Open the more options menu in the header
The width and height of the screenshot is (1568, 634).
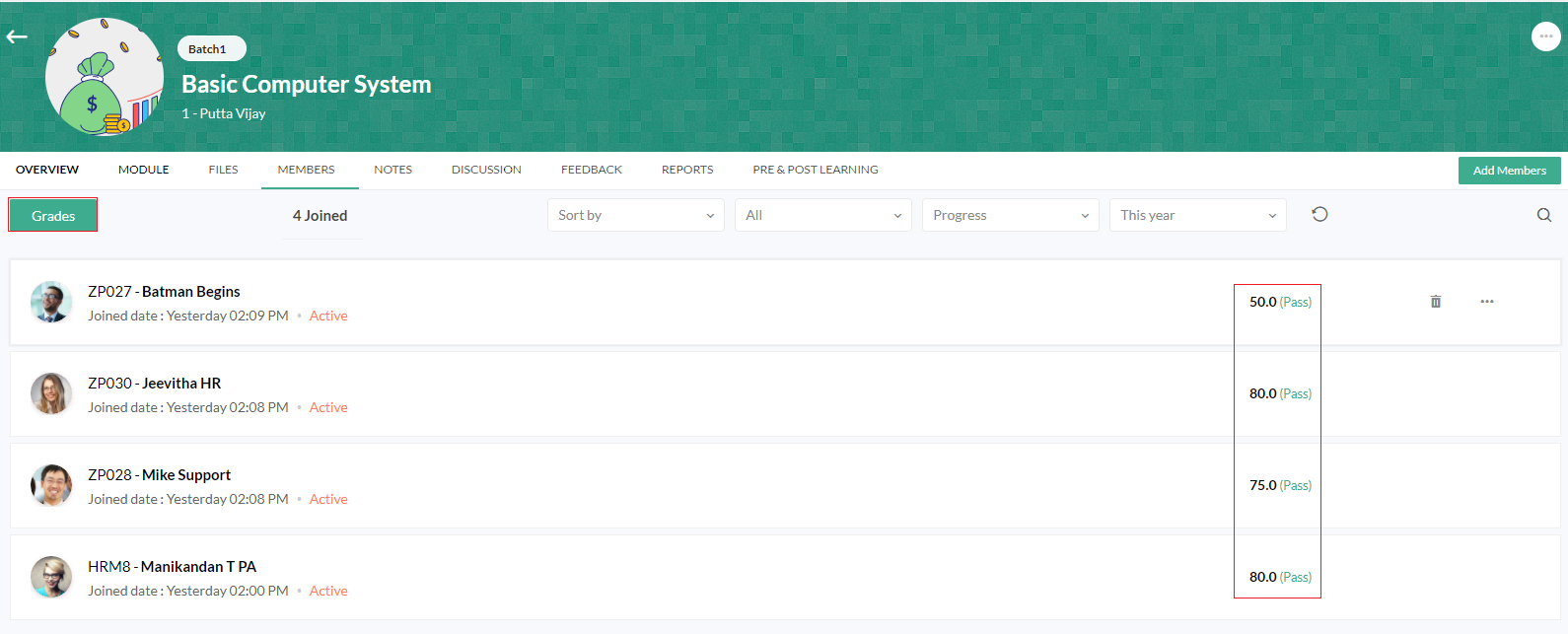pos(1545,36)
